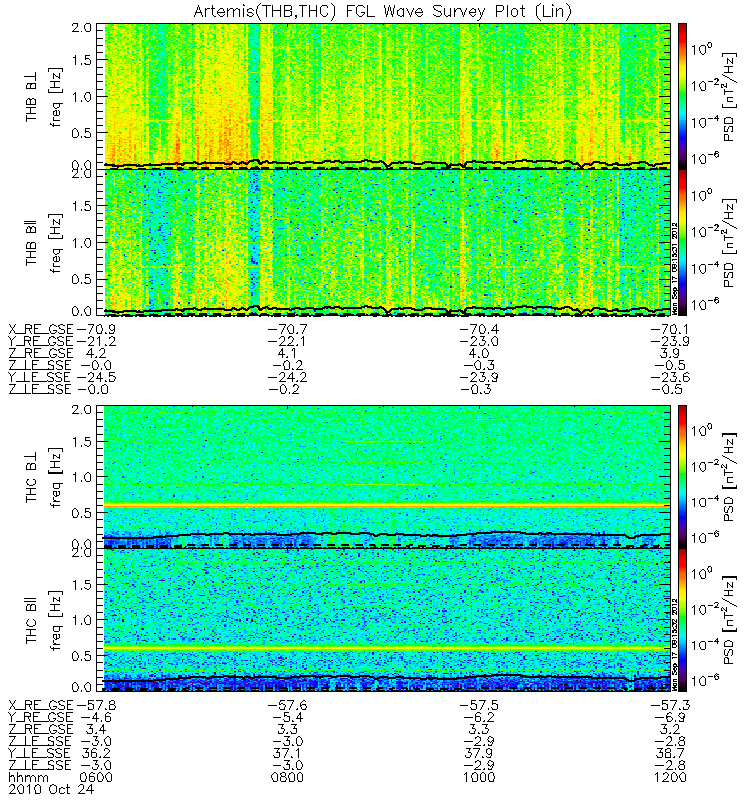Click the yellow 0.6 Hz band in THC B∥ spectrogram

pos(387,648)
